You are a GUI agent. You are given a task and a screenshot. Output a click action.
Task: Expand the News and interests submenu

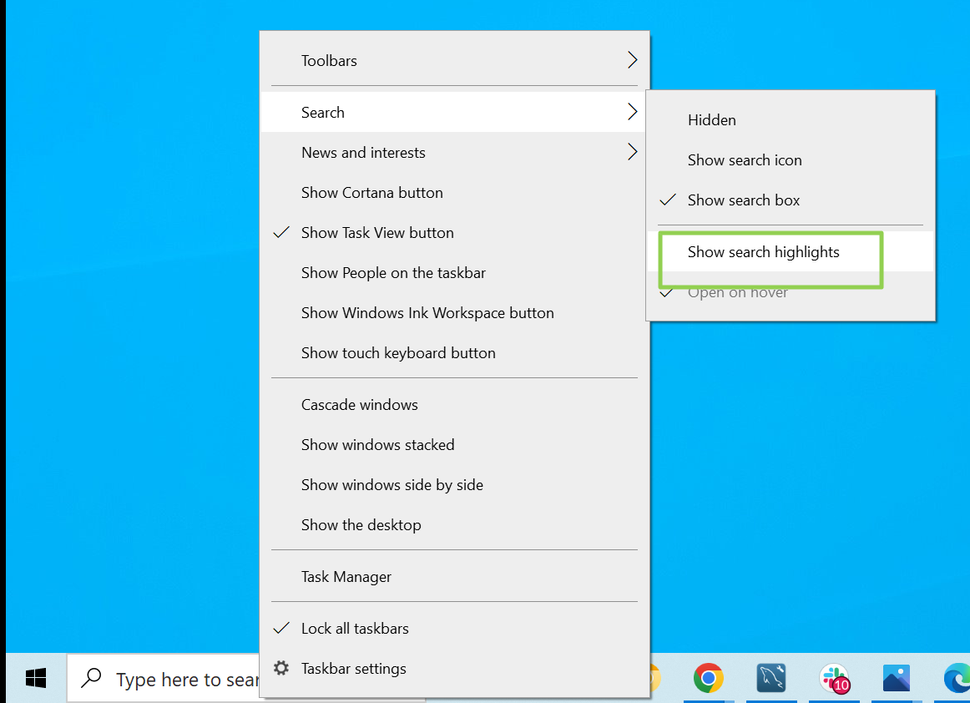tap(363, 152)
